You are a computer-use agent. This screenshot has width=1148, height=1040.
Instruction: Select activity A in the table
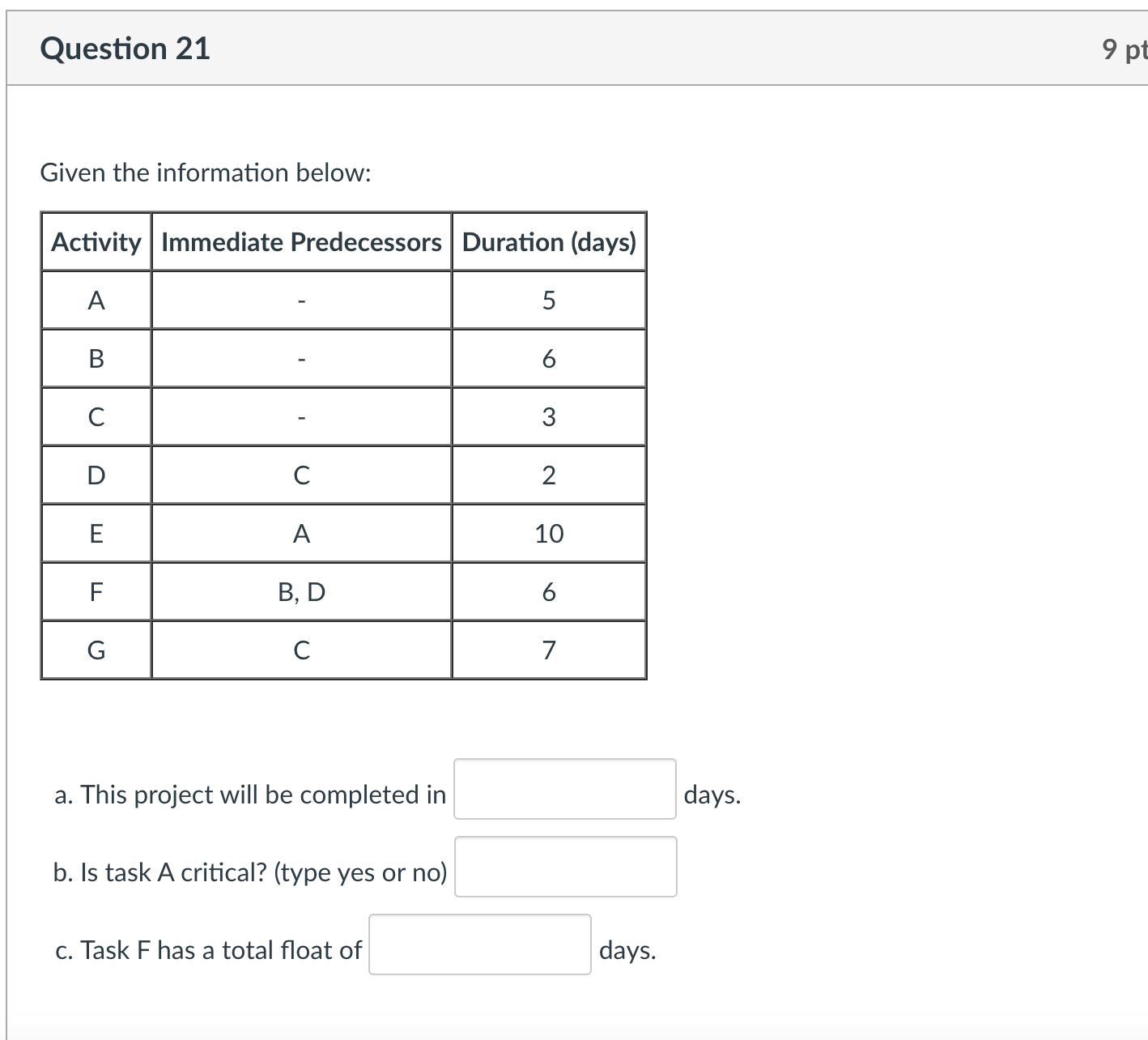click(96, 300)
